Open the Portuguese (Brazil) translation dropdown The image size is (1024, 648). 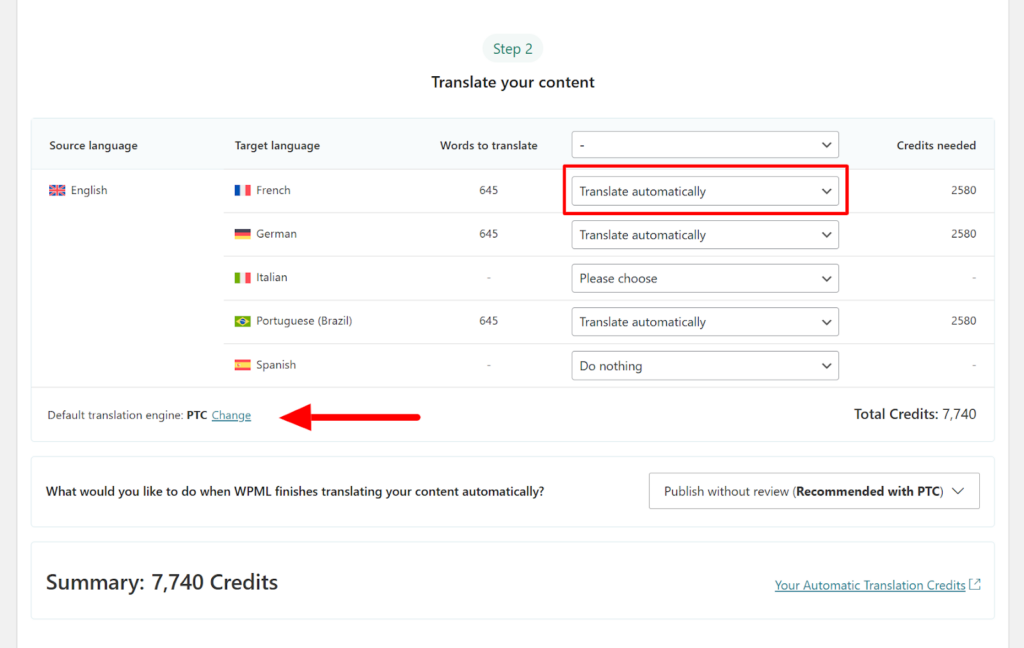704,321
